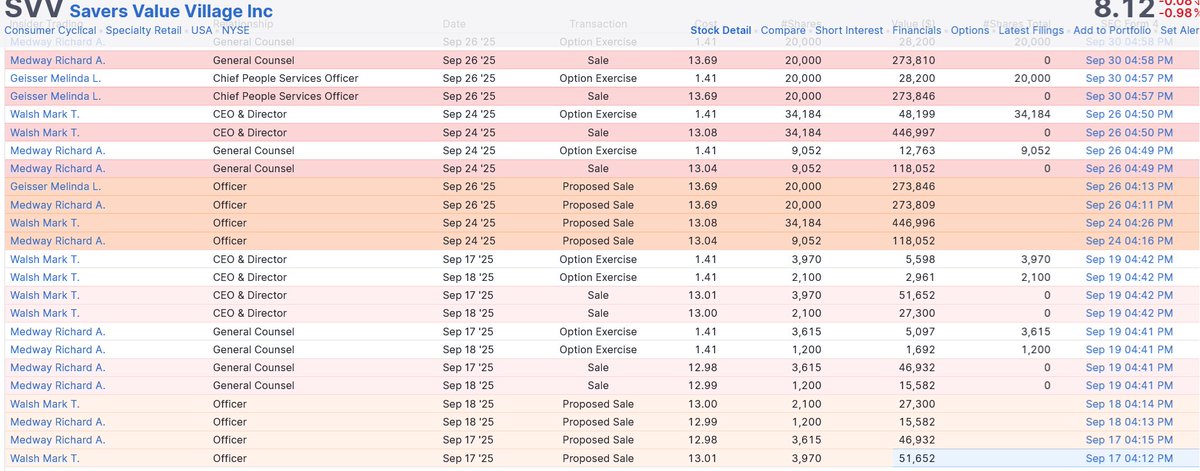1200x471 pixels.
Task: Click the NYSE exchange link
Action: [236, 30]
